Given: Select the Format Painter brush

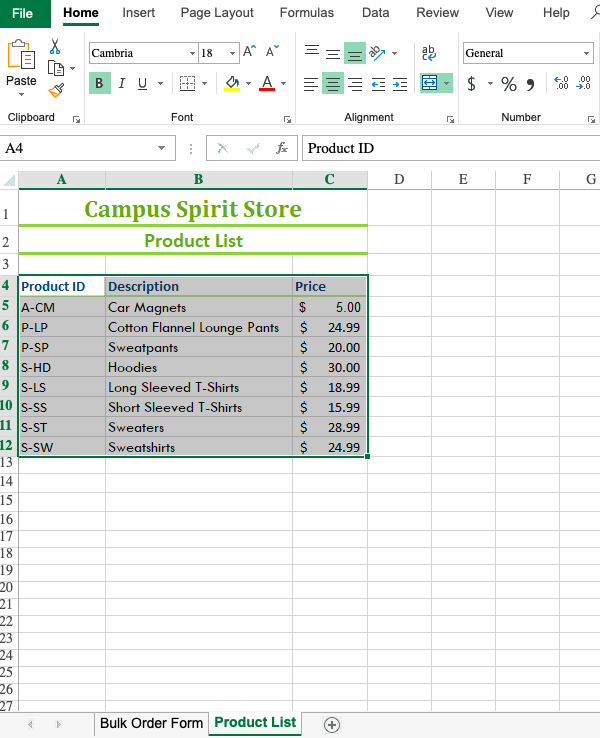Looking at the screenshot, I should pos(56,90).
